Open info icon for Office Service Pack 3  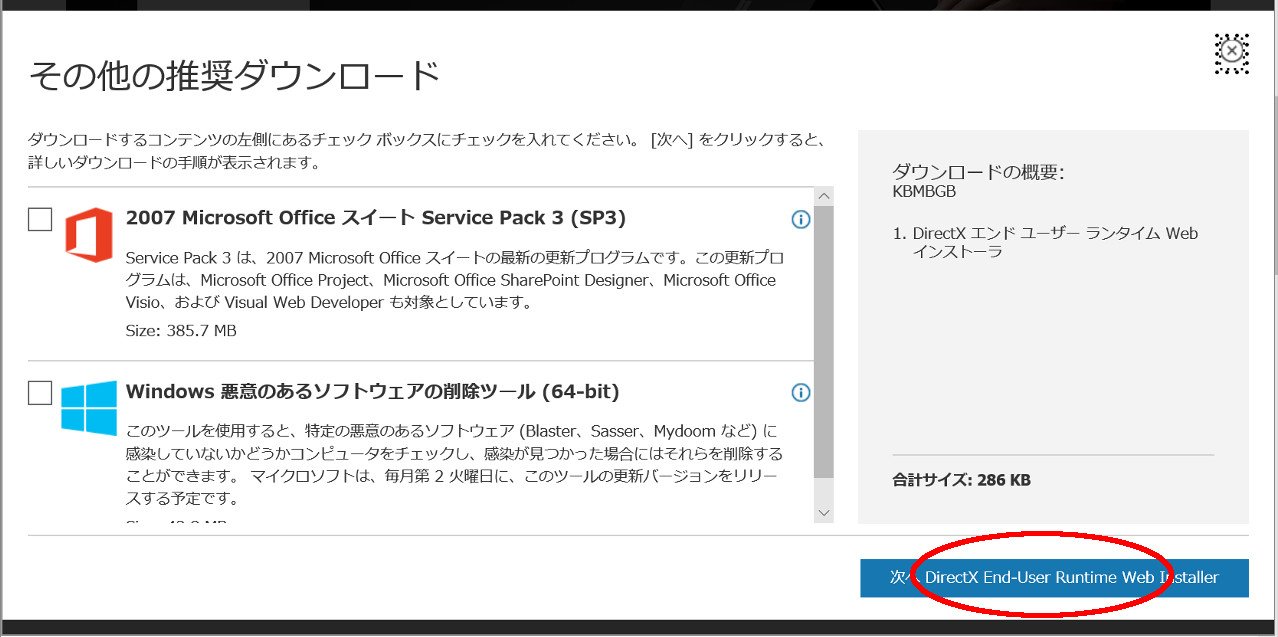[x=800, y=219]
